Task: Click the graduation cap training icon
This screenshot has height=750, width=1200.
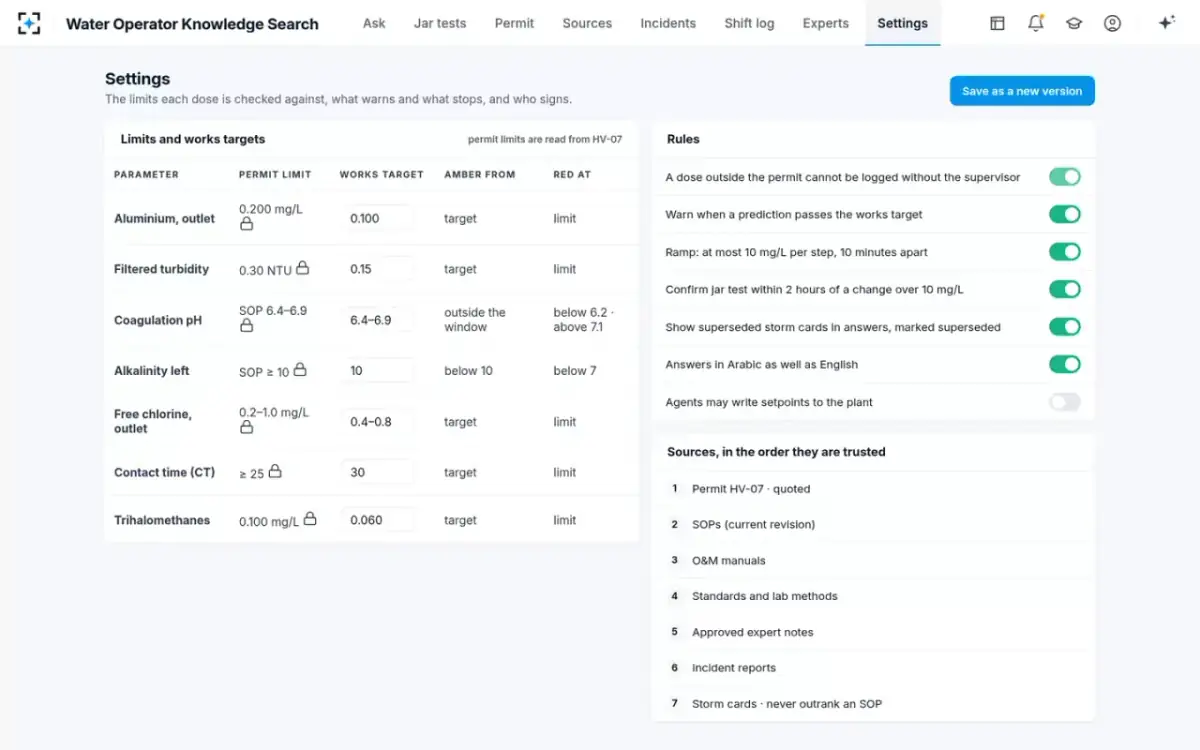Action: pos(1074,23)
